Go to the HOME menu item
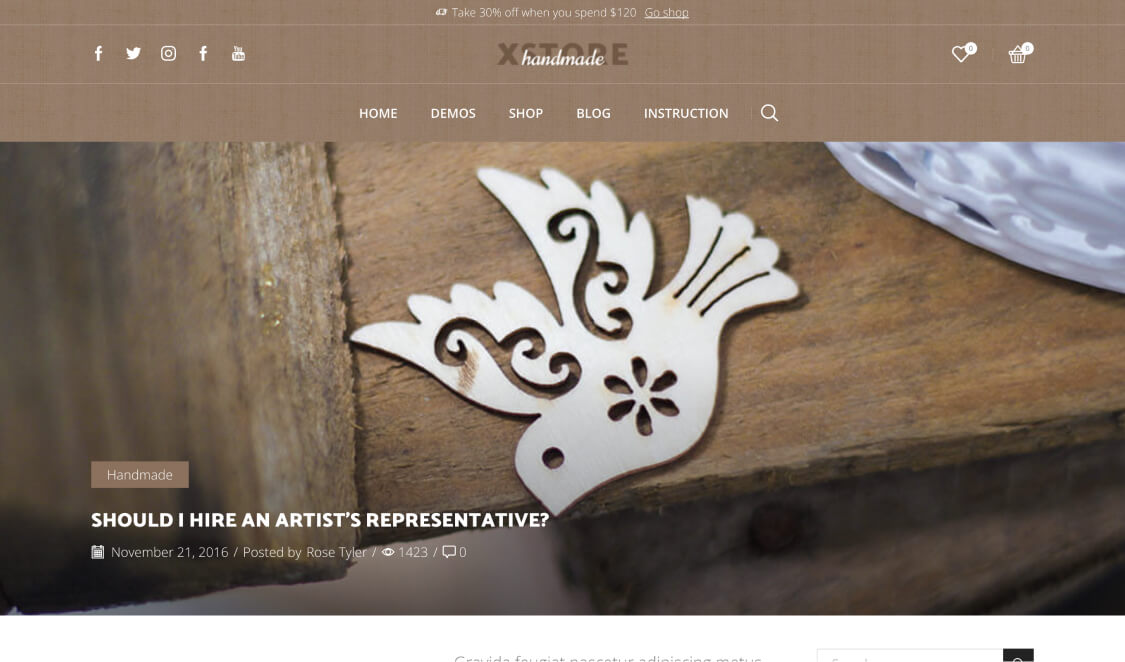 [x=378, y=113]
